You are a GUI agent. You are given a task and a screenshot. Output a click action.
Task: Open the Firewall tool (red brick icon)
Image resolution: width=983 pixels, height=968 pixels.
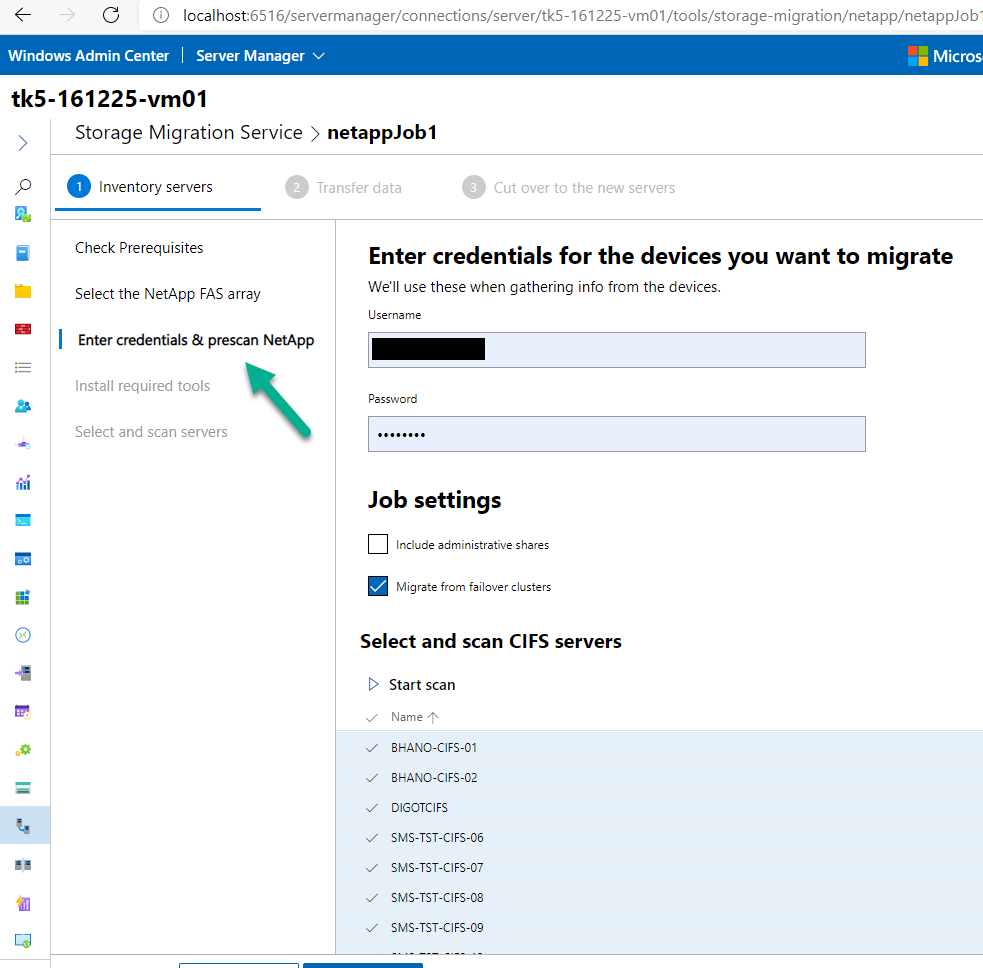click(23, 329)
